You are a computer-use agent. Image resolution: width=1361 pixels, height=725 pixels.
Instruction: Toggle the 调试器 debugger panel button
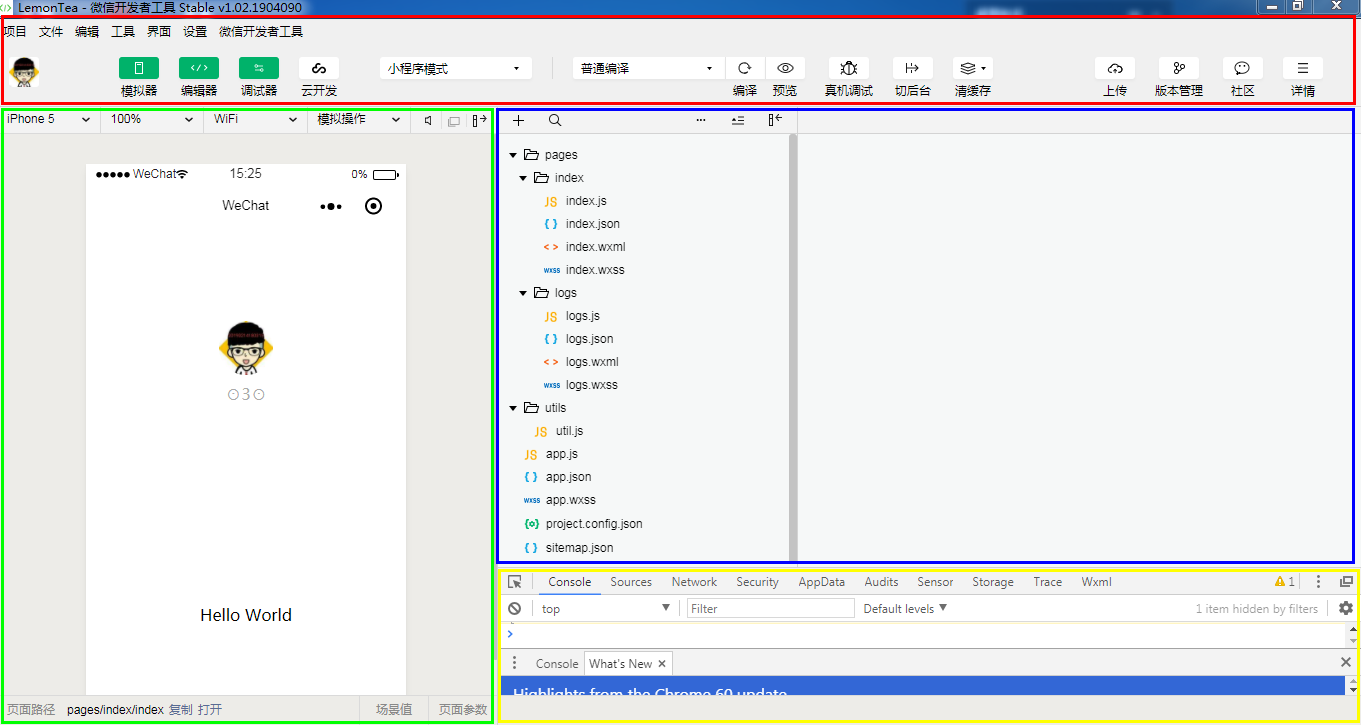pyautogui.click(x=259, y=68)
